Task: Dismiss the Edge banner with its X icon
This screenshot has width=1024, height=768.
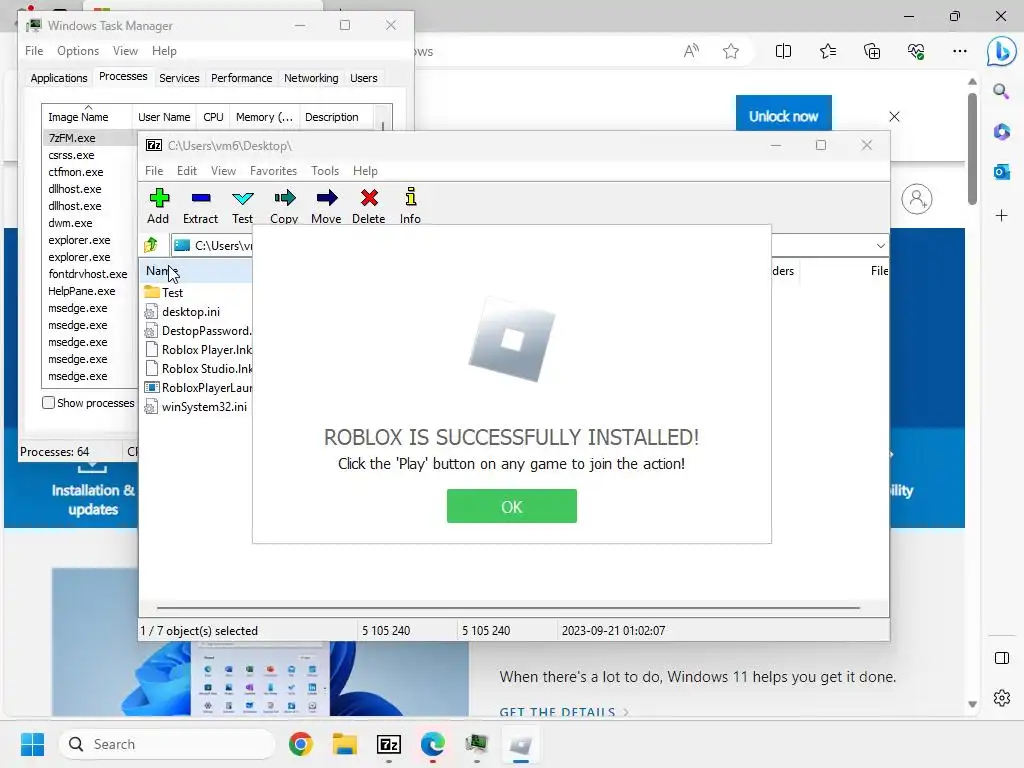Action: [x=894, y=116]
